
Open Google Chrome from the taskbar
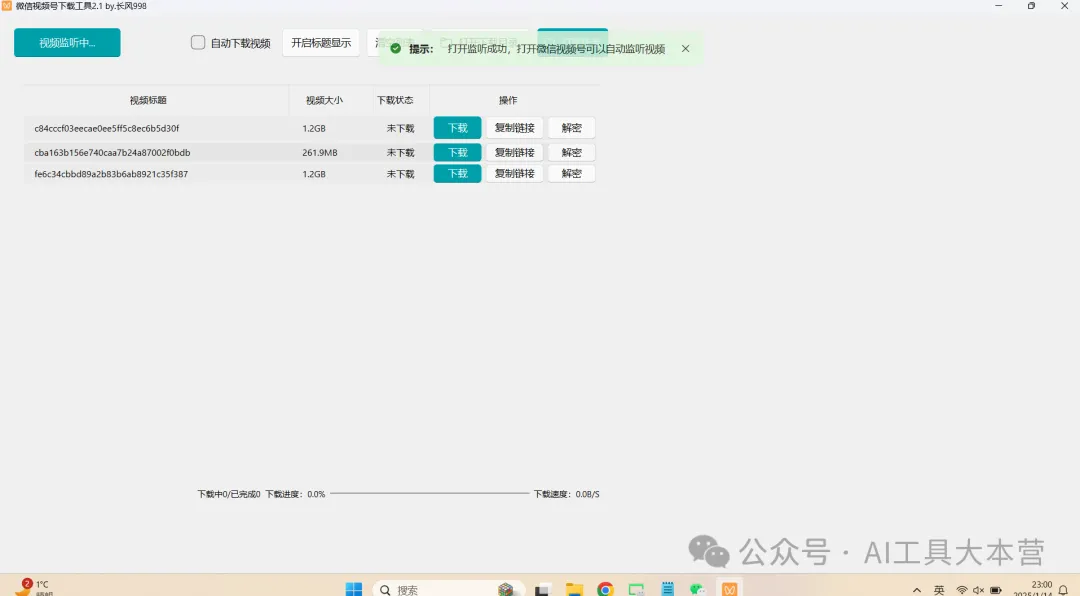click(605, 589)
